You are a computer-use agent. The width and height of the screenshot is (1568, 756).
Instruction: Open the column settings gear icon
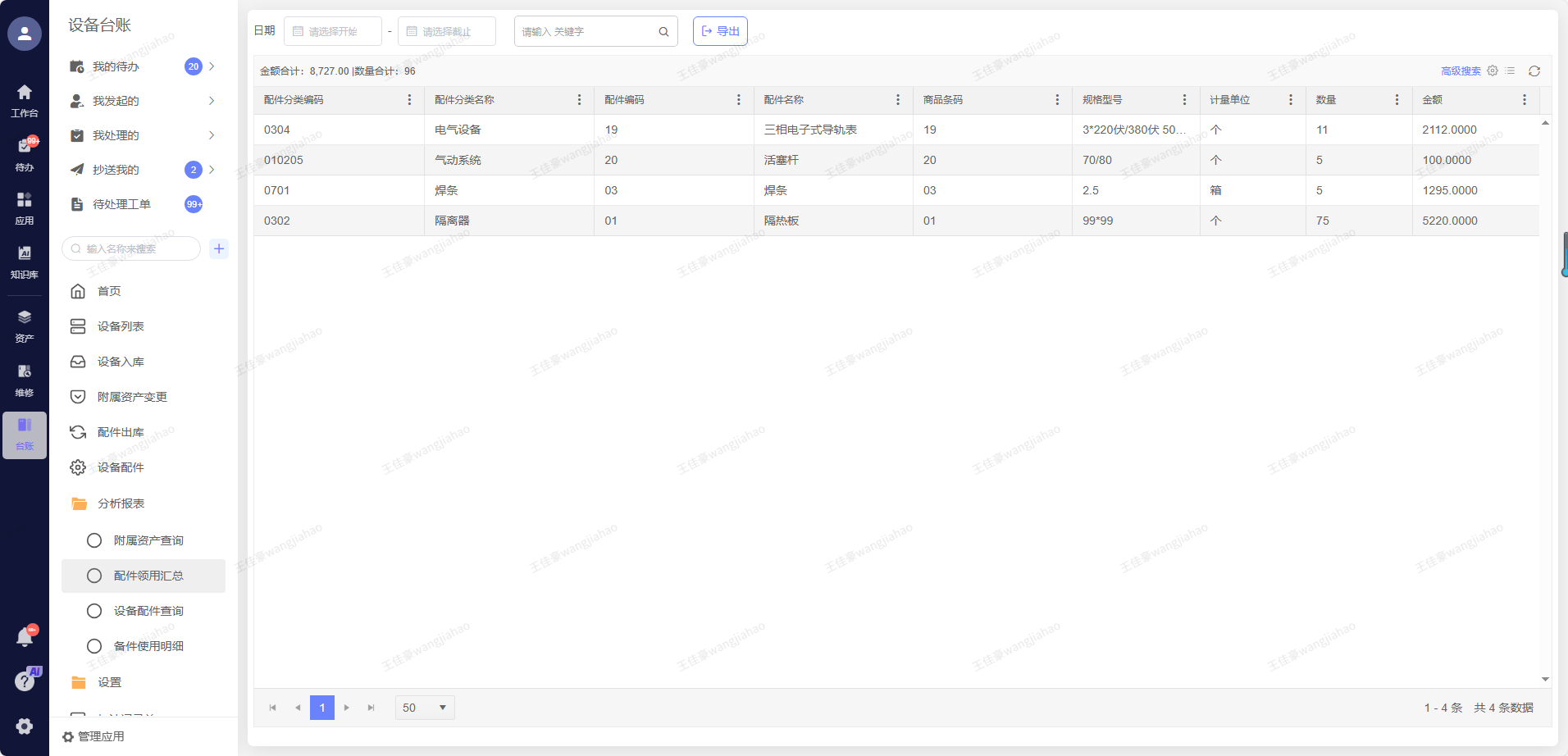(1493, 71)
